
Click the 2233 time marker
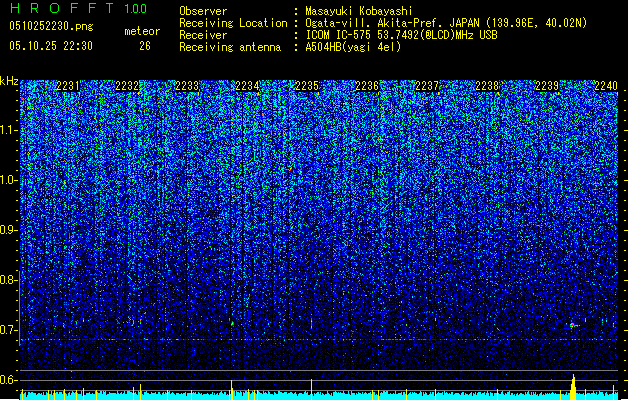click(x=187, y=86)
